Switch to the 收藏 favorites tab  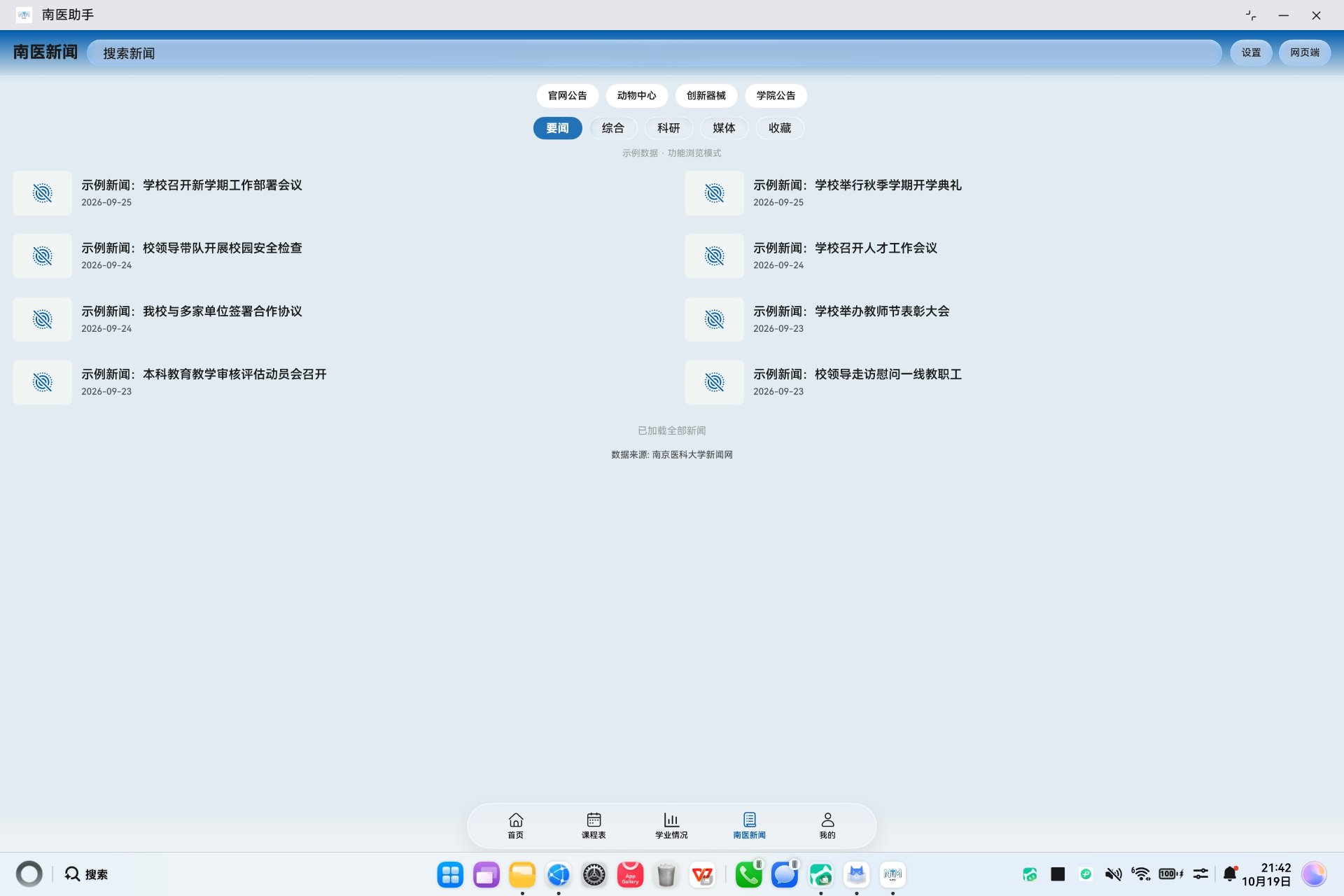click(x=780, y=128)
